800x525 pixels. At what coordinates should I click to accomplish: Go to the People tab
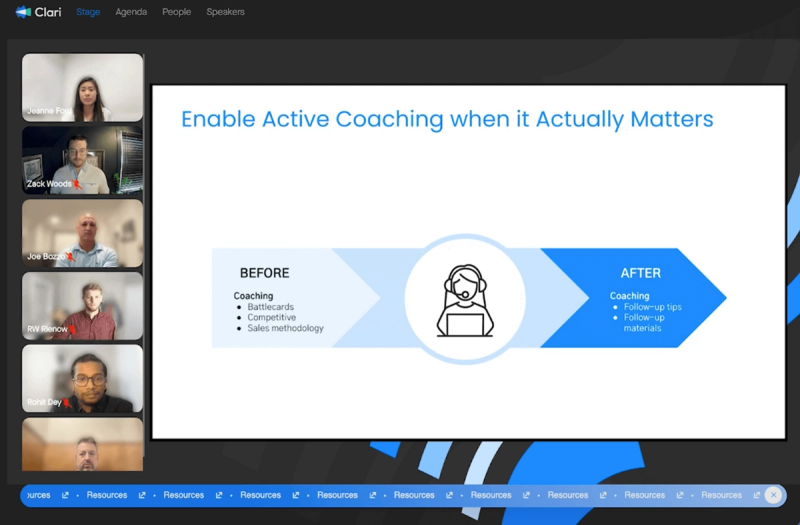point(176,12)
